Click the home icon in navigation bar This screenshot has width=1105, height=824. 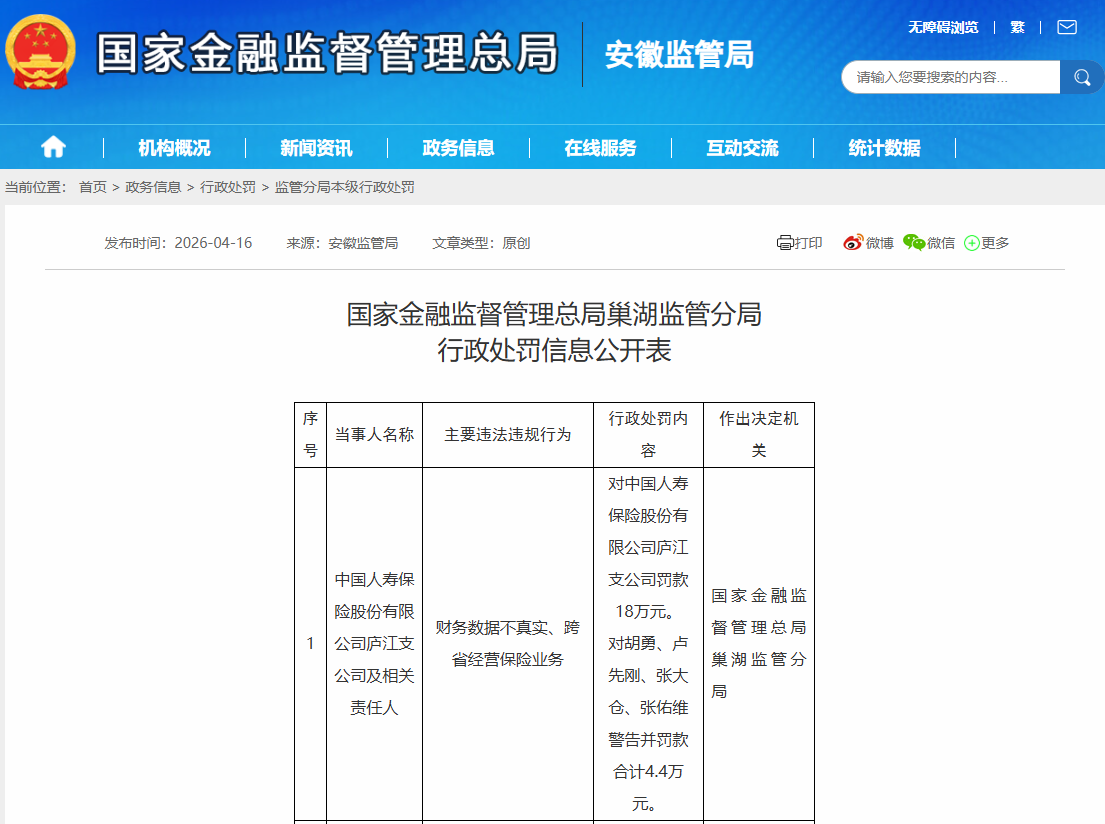pyautogui.click(x=53, y=148)
